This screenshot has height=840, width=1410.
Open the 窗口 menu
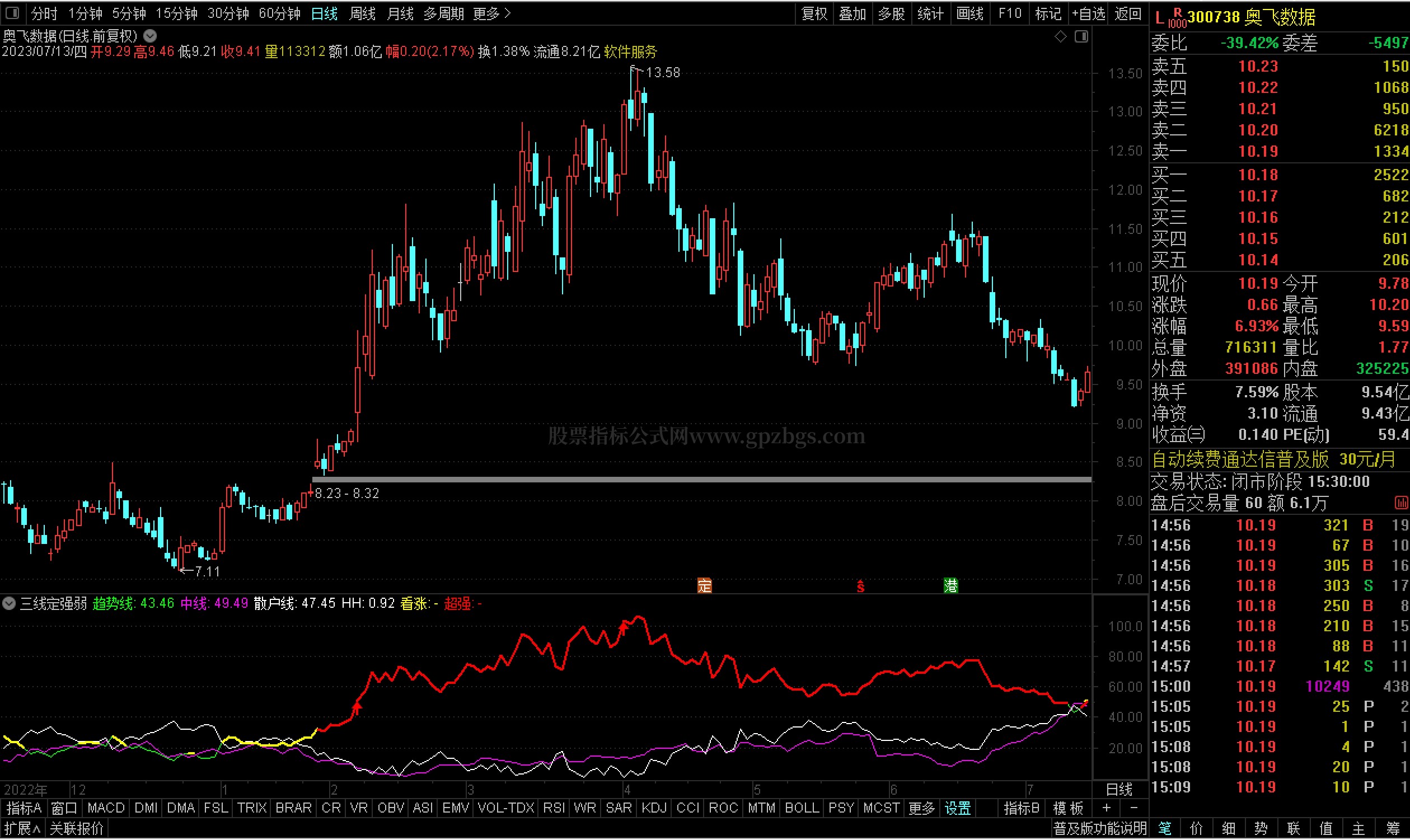pyautogui.click(x=64, y=808)
